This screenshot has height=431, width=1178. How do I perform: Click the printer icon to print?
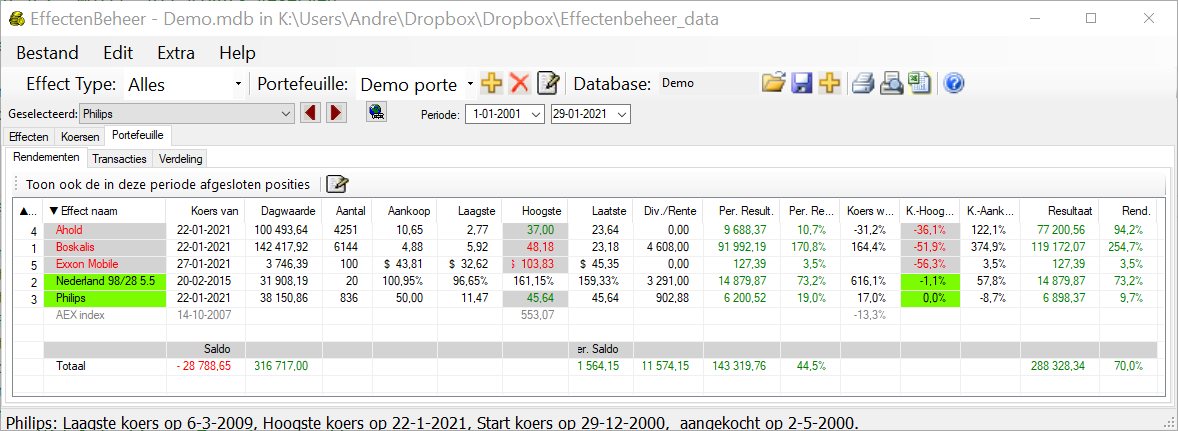863,84
